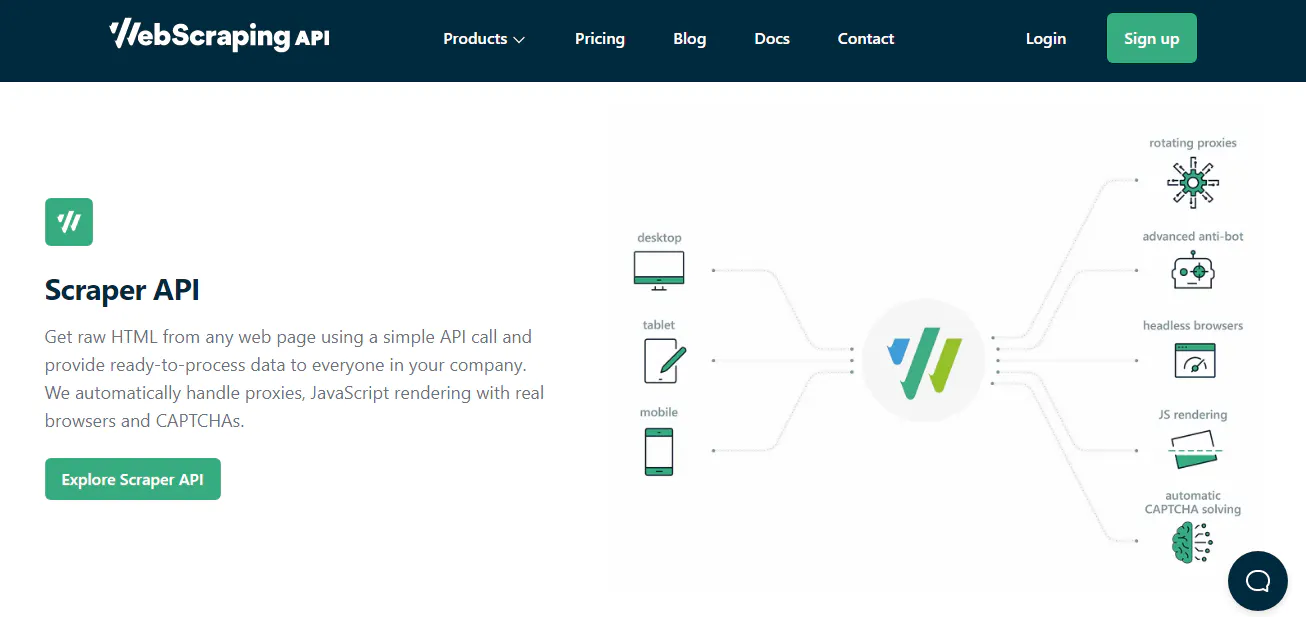This screenshot has height=617, width=1306.
Task: Click the advanced anti-bot robot icon
Action: pos(1192,270)
